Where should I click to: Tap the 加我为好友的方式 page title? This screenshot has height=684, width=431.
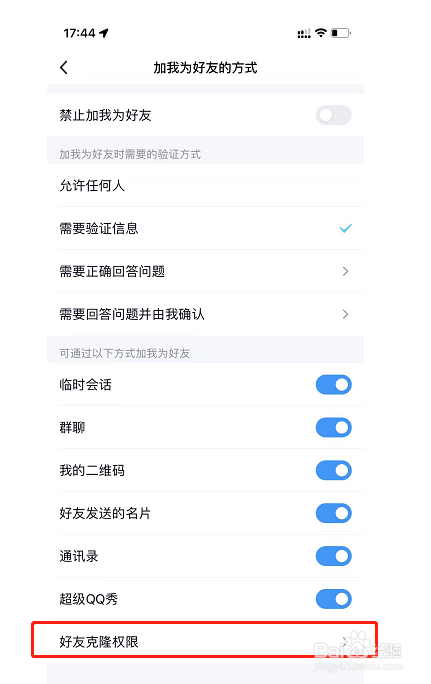tap(205, 68)
